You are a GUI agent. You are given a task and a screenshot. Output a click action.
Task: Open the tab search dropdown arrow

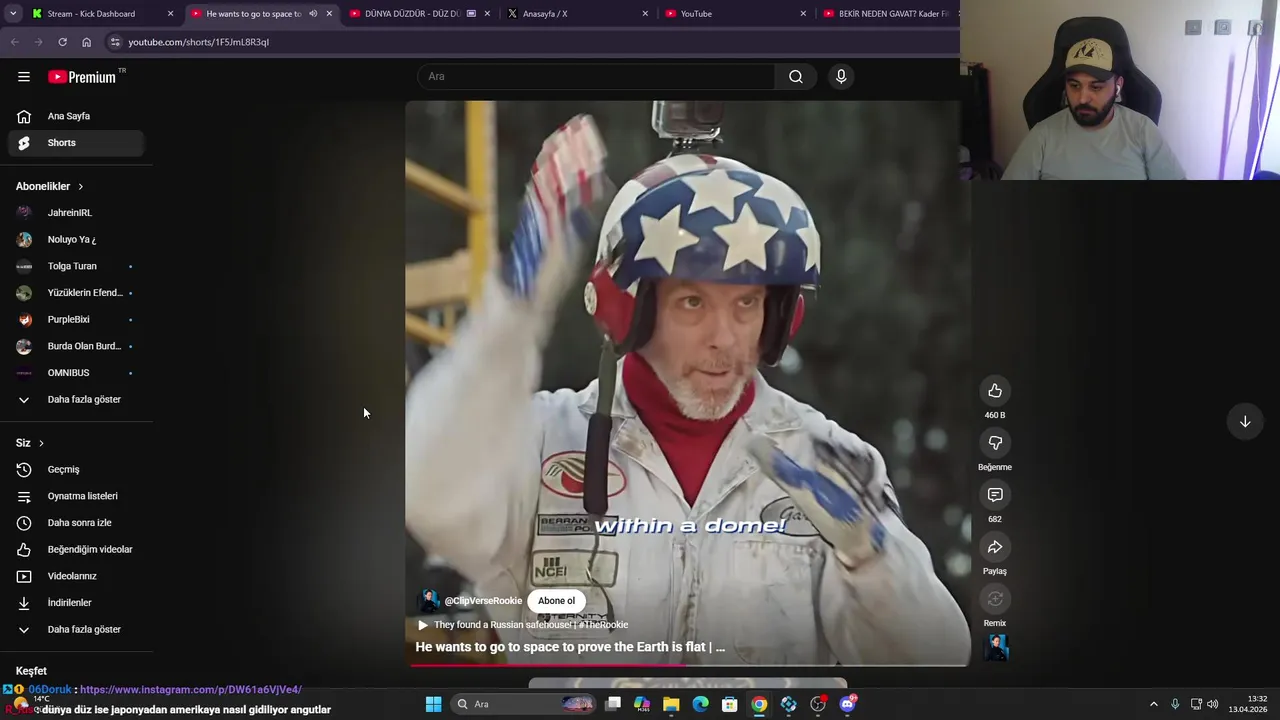tap(12, 14)
